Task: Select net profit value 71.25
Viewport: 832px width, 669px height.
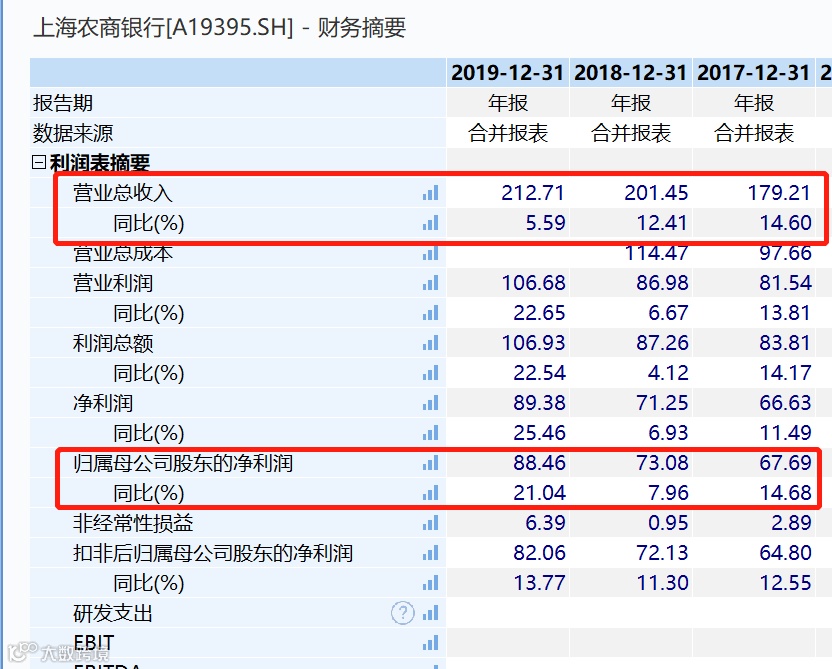Action: pos(662,403)
